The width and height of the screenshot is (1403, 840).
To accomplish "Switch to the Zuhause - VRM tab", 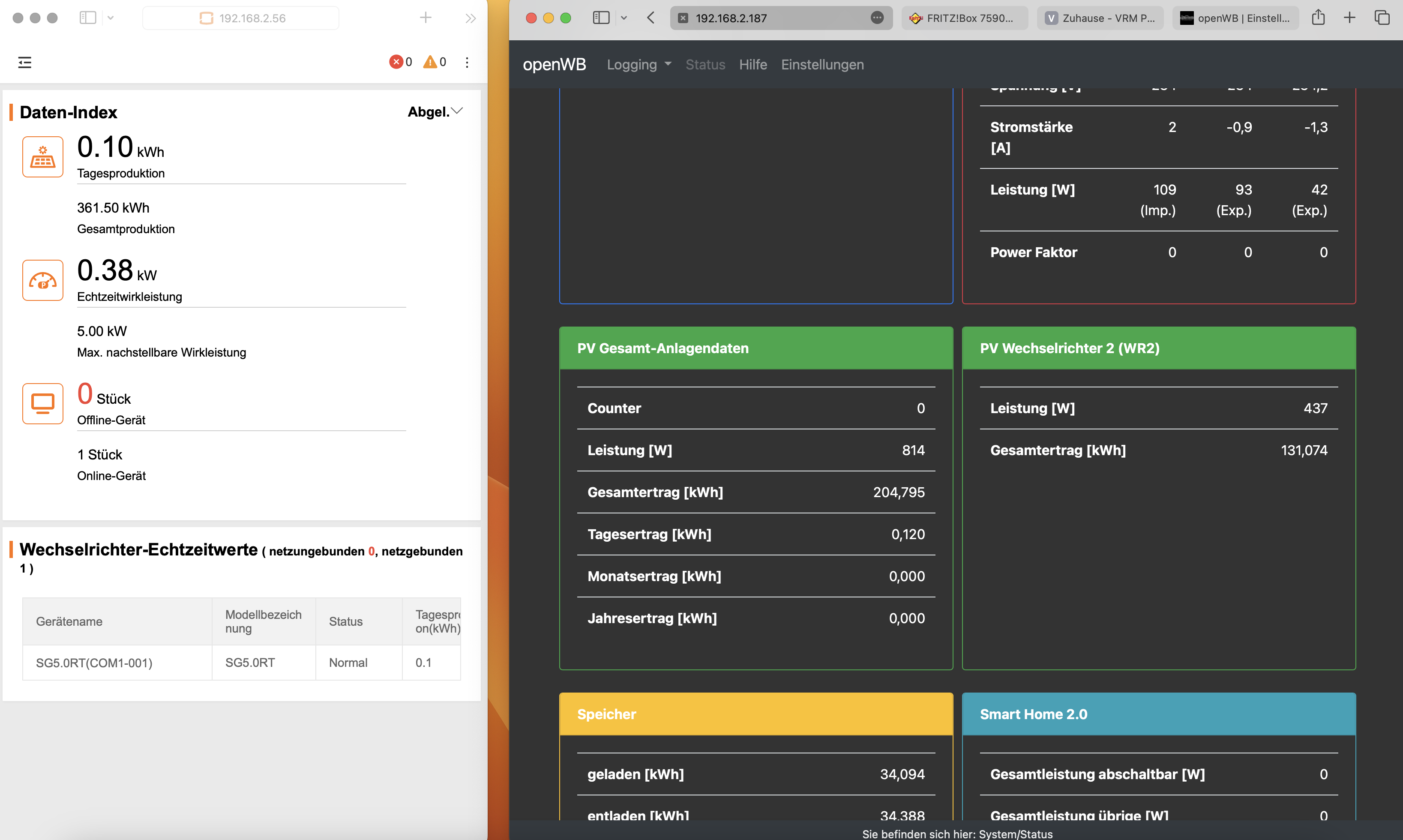I will click(x=1100, y=18).
